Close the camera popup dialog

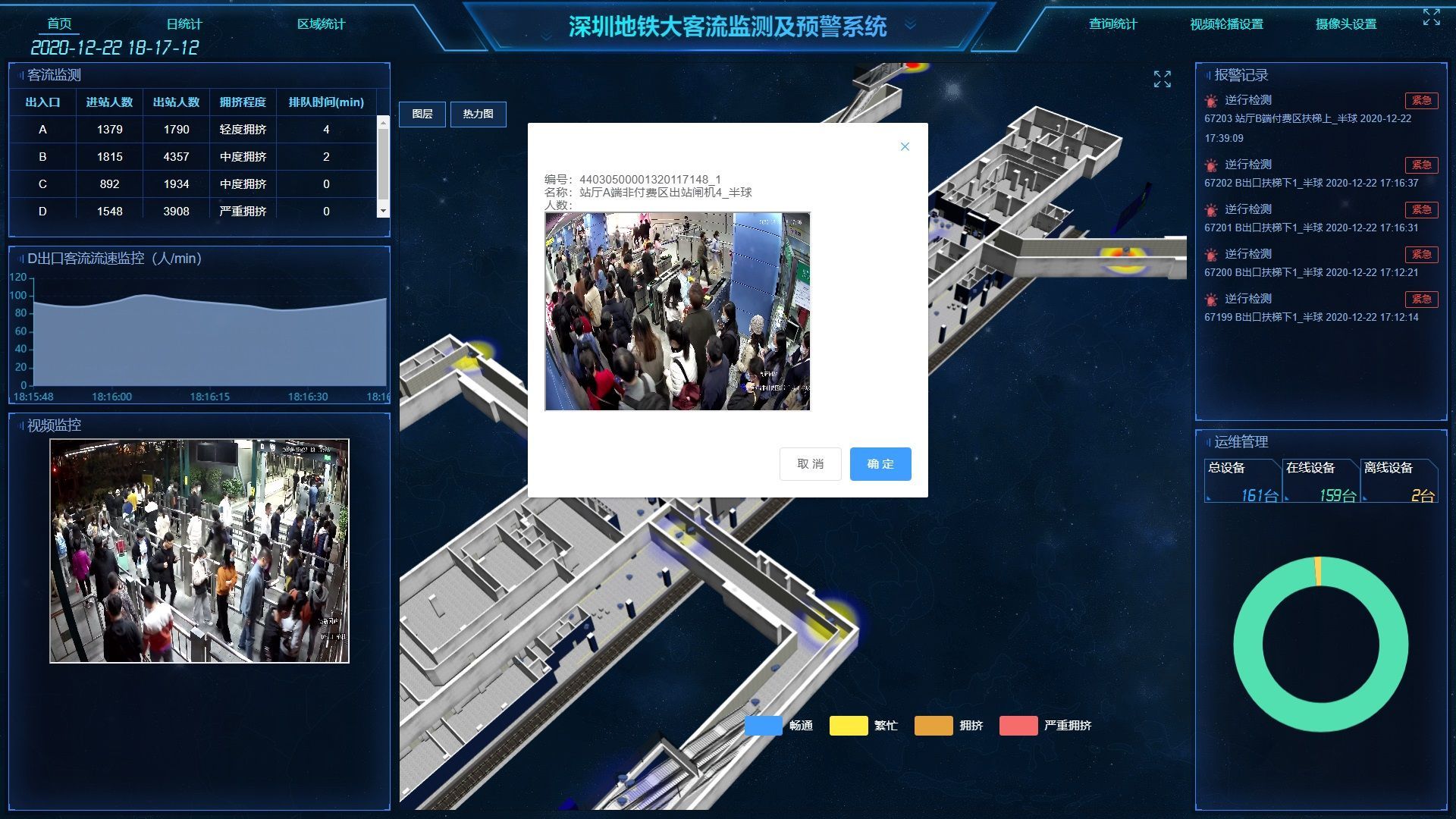coord(905,147)
